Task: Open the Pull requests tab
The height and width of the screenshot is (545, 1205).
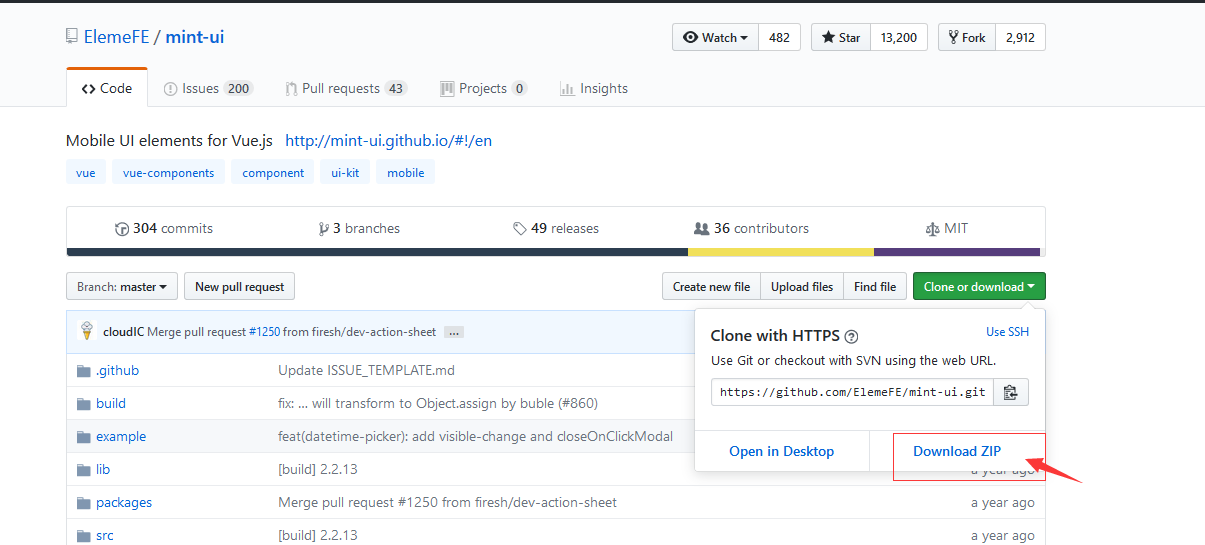Action: point(346,88)
